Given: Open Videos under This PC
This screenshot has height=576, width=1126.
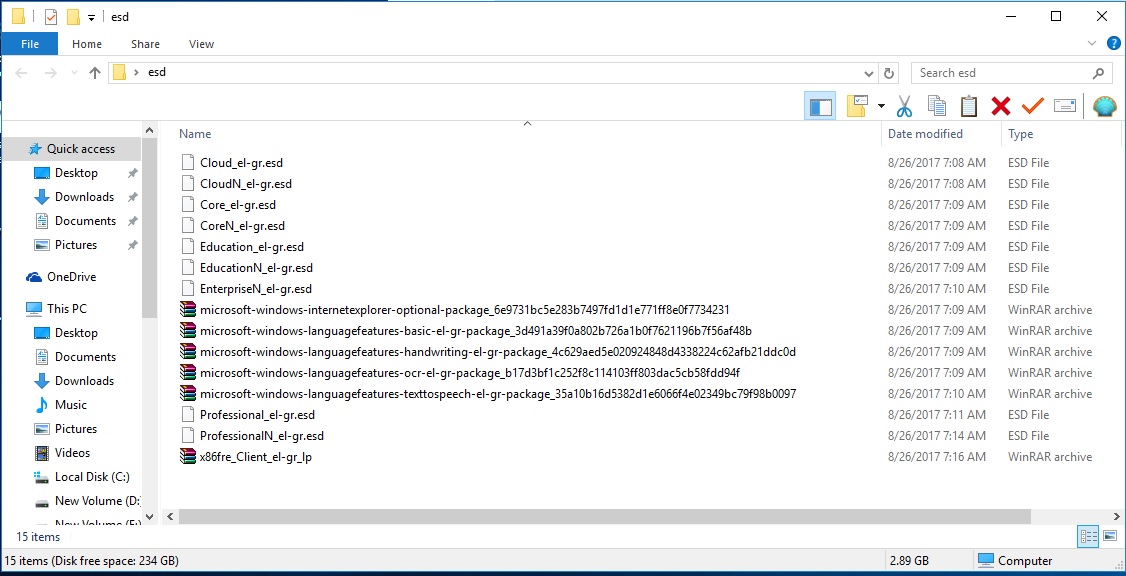Looking at the screenshot, I should (x=72, y=452).
